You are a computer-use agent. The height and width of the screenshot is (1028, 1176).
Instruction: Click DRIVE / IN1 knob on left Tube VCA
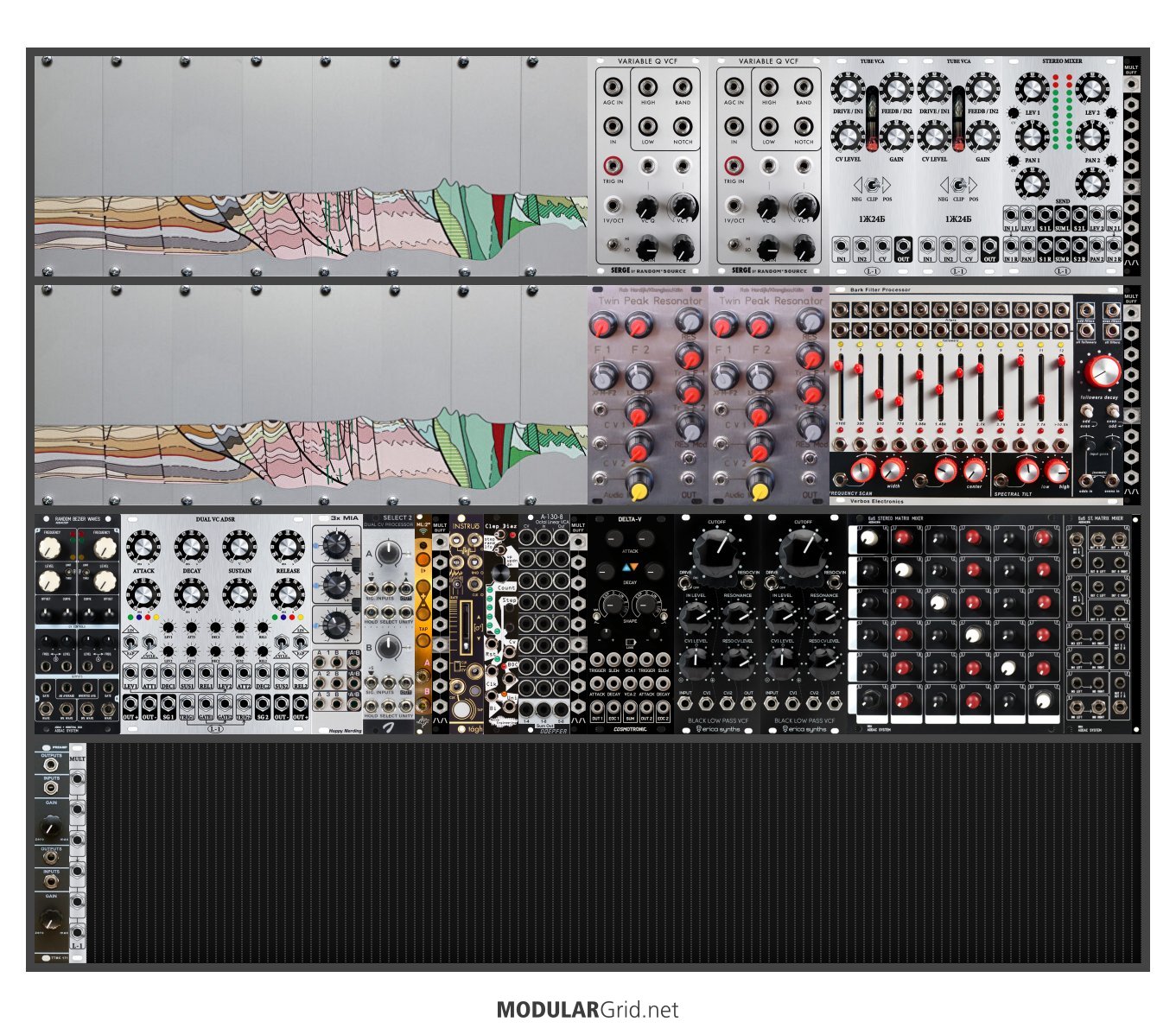pyautogui.click(x=849, y=88)
